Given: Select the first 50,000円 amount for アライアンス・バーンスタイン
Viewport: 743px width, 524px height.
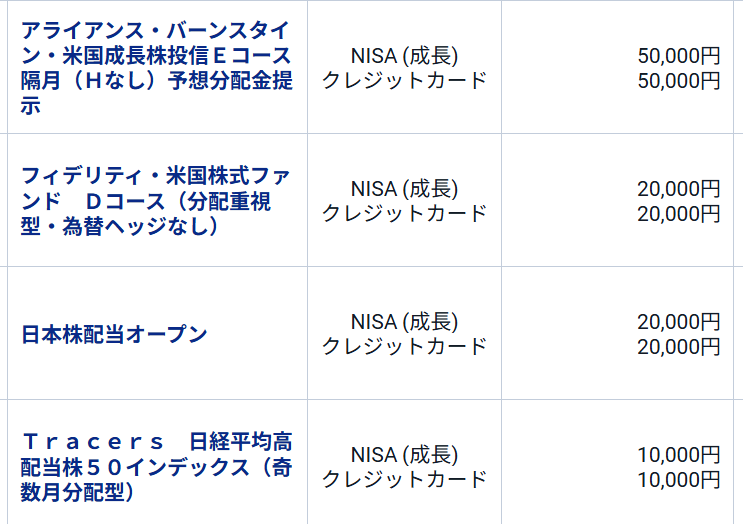Looking at the screenshot, I should point(678,56).
